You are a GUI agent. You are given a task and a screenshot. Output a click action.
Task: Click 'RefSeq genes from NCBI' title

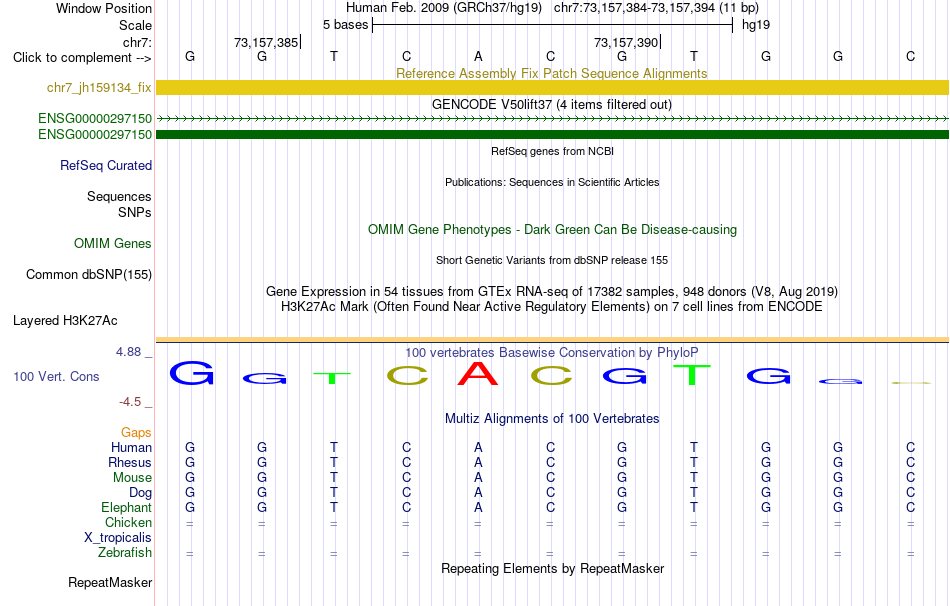pyautogui.click(x=552, y=151)
